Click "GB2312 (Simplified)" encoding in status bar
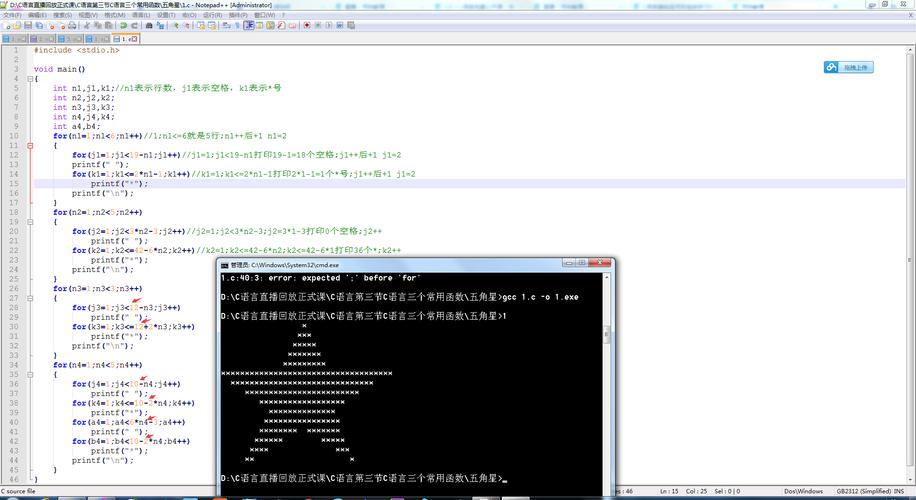 tap(865, 491)
